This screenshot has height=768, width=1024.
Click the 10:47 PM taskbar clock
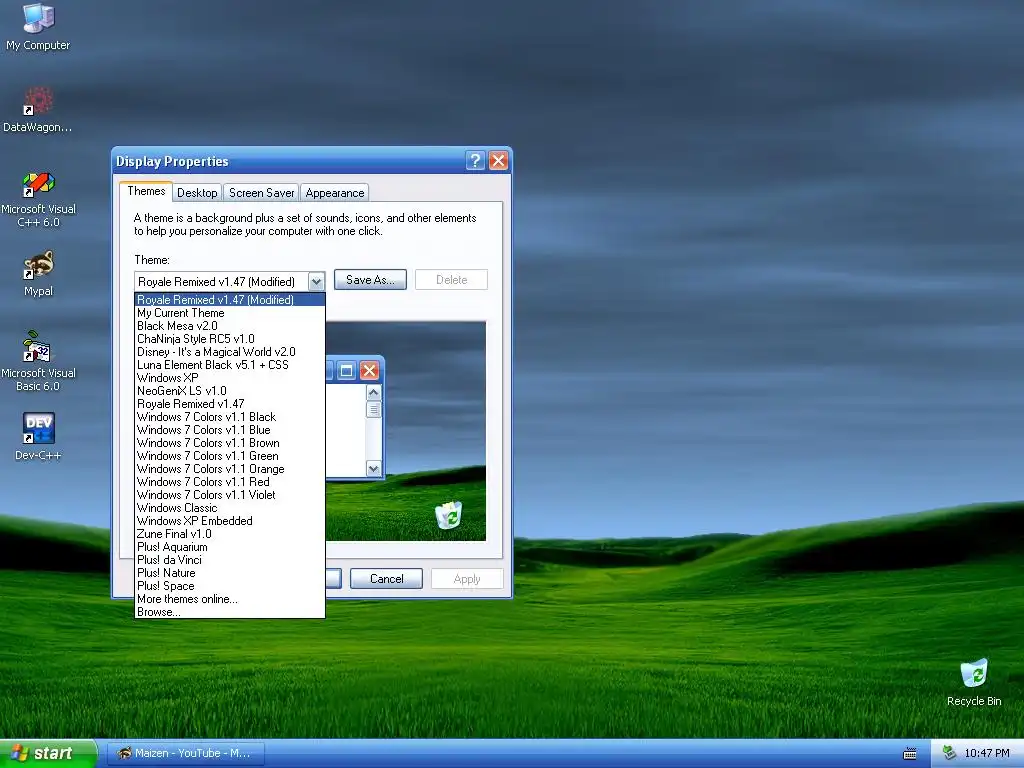987,754
